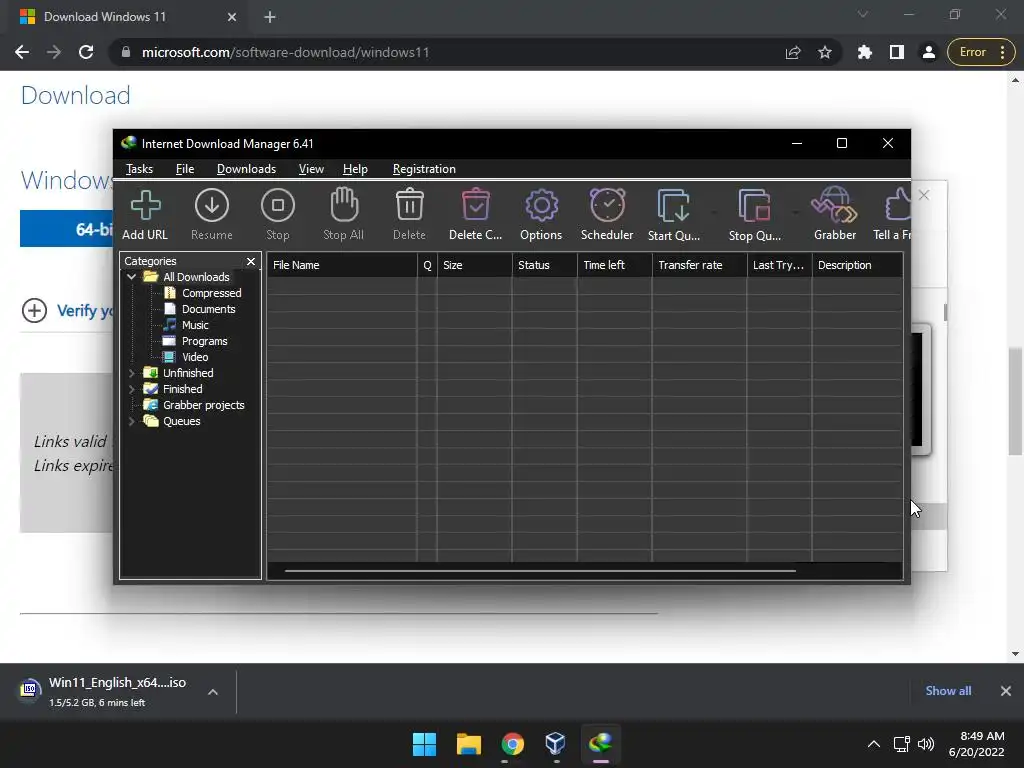
Task: Sort by Transfer rate column header
Action: click(699, 265)
